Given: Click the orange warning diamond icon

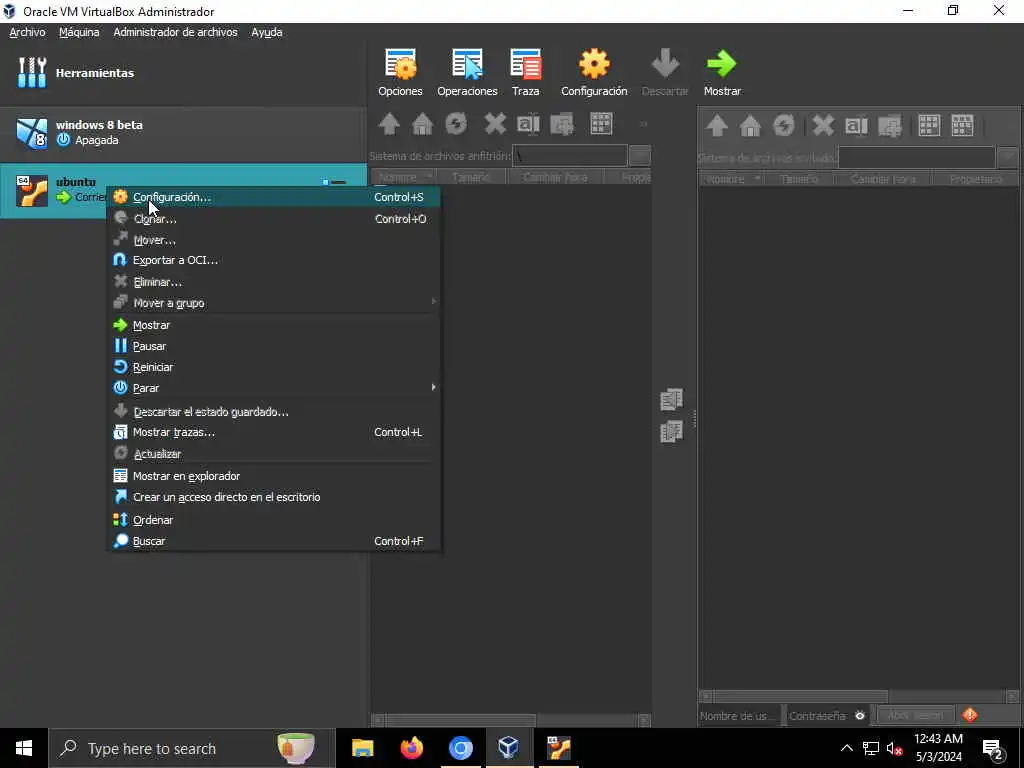Looking at the screenshot, I should pos(970,715).
